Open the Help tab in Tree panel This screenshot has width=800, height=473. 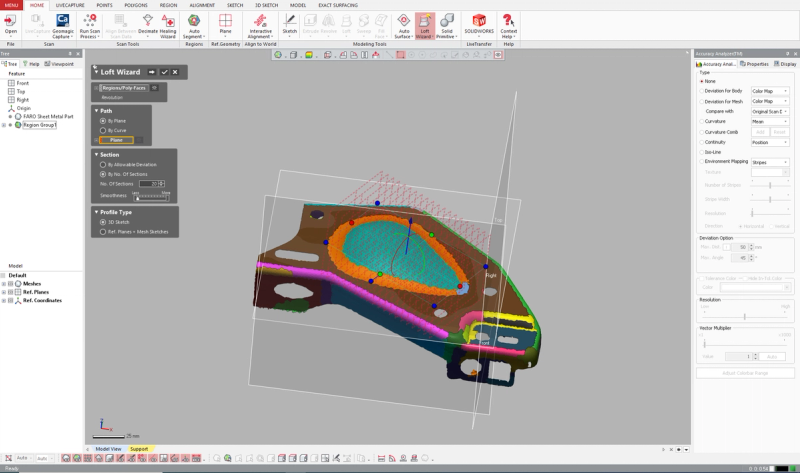click(x=31, y=64)
